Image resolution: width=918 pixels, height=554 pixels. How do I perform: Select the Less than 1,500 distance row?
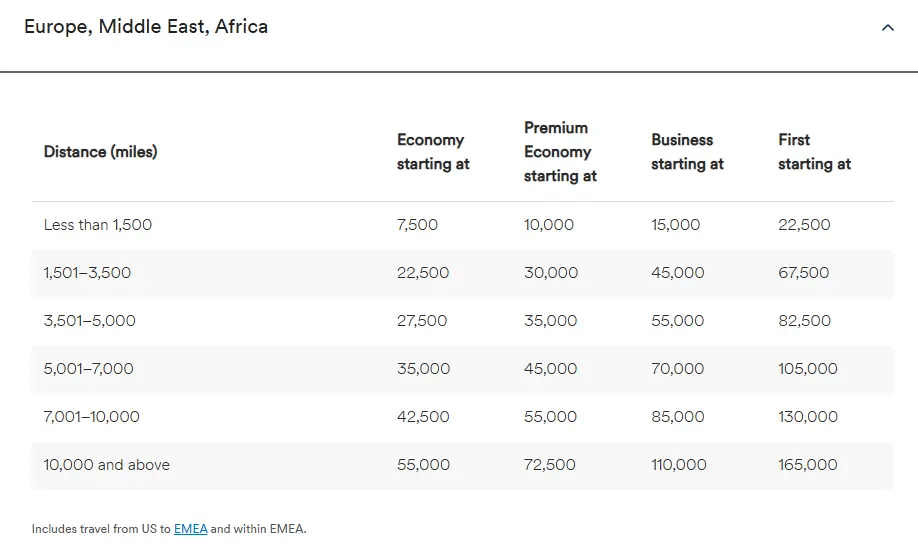tap(98, 225)
